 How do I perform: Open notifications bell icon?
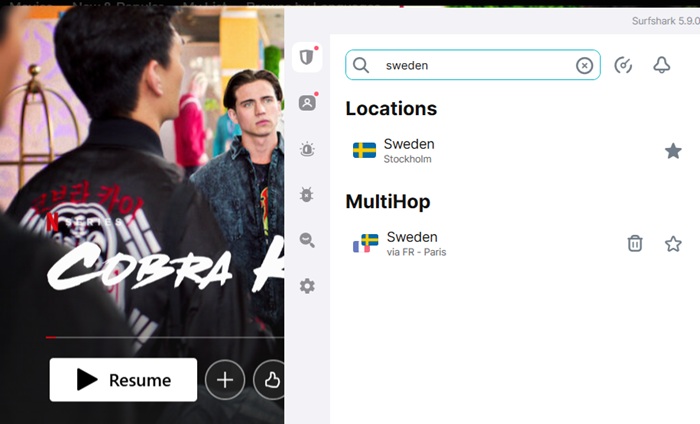[662, 65]
